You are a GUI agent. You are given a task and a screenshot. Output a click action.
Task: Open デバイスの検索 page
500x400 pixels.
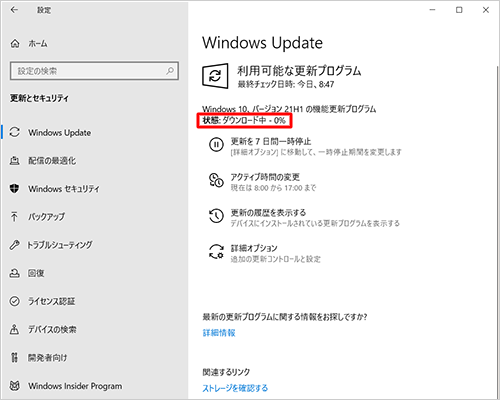click(x=52, y=329)
